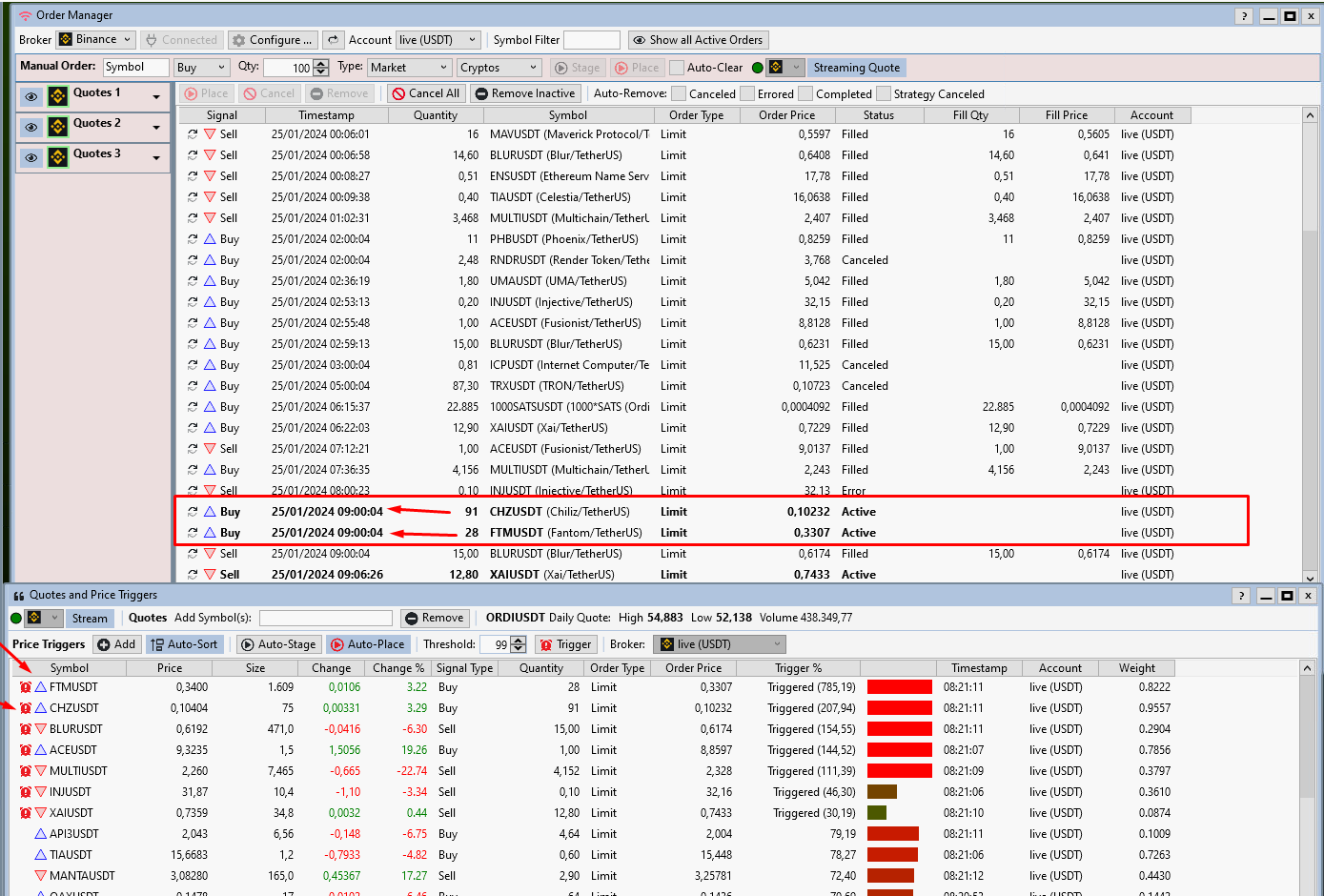The height and width of the screenshot is (896, 1324).
Task: Click buy triangle icon on PHBUSDT order
Action: click(x=210, y=239)
